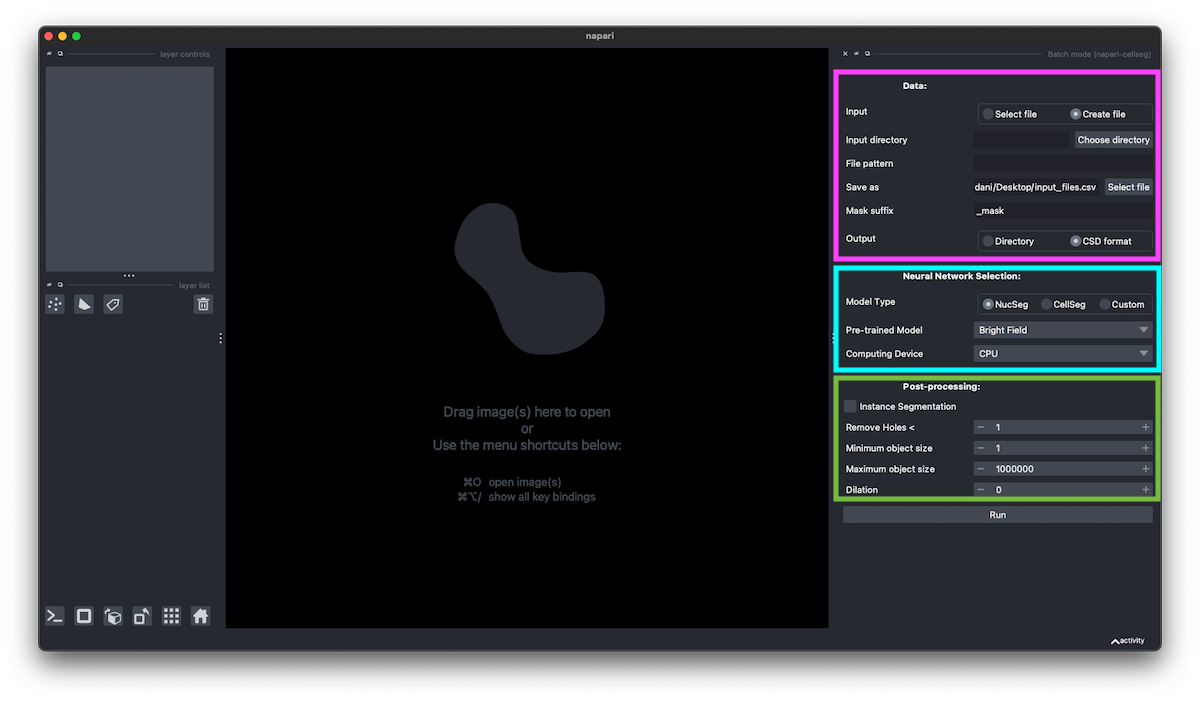Toggle 2D/3D view with square icon
Image resolution: width=1200 pixels, height=702 pixels.
(x=84, y=616)
